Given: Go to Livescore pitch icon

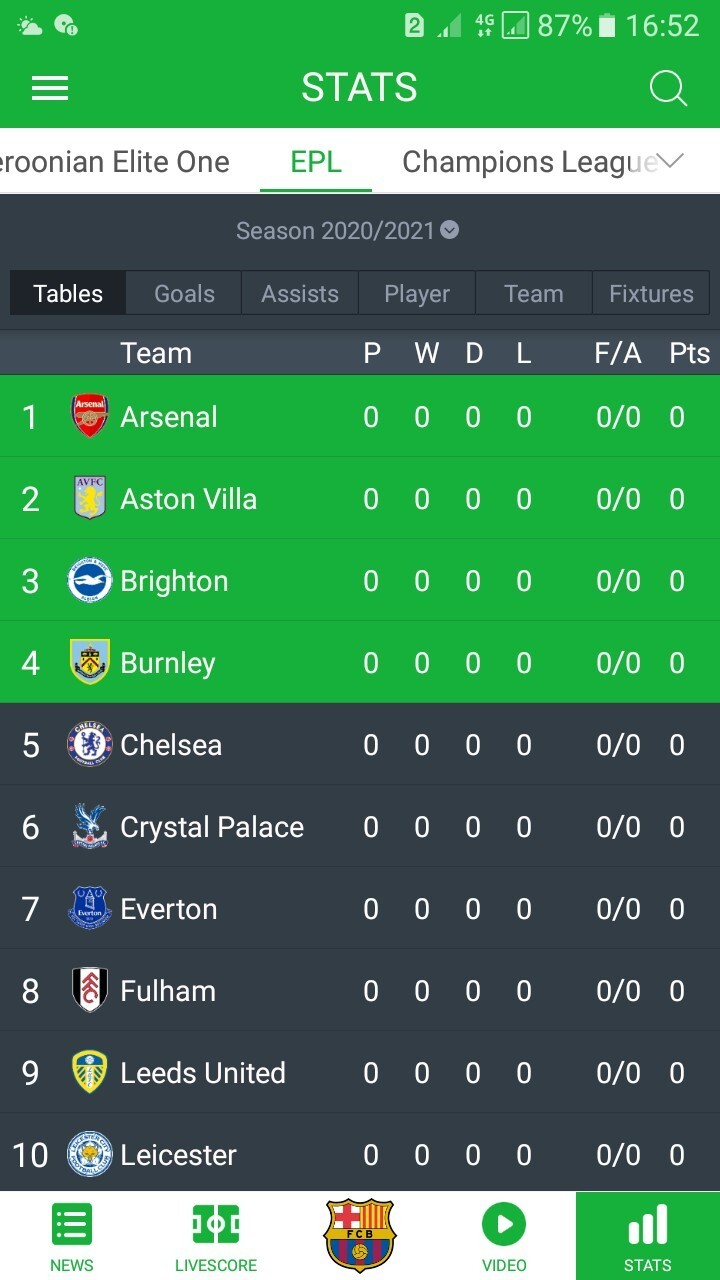Looking at the screenshot, I should click(216, 1226).
